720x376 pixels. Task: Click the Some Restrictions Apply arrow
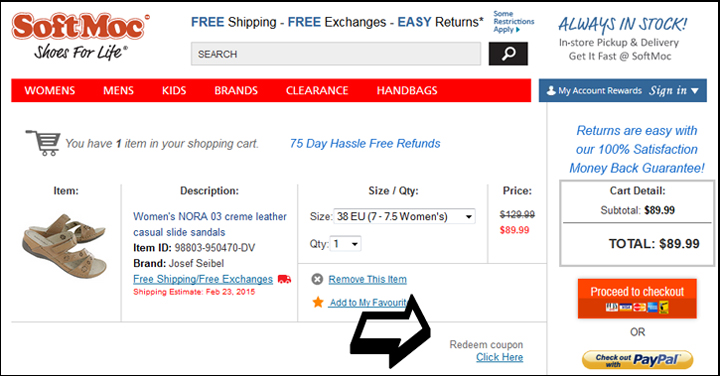point(518,30)
